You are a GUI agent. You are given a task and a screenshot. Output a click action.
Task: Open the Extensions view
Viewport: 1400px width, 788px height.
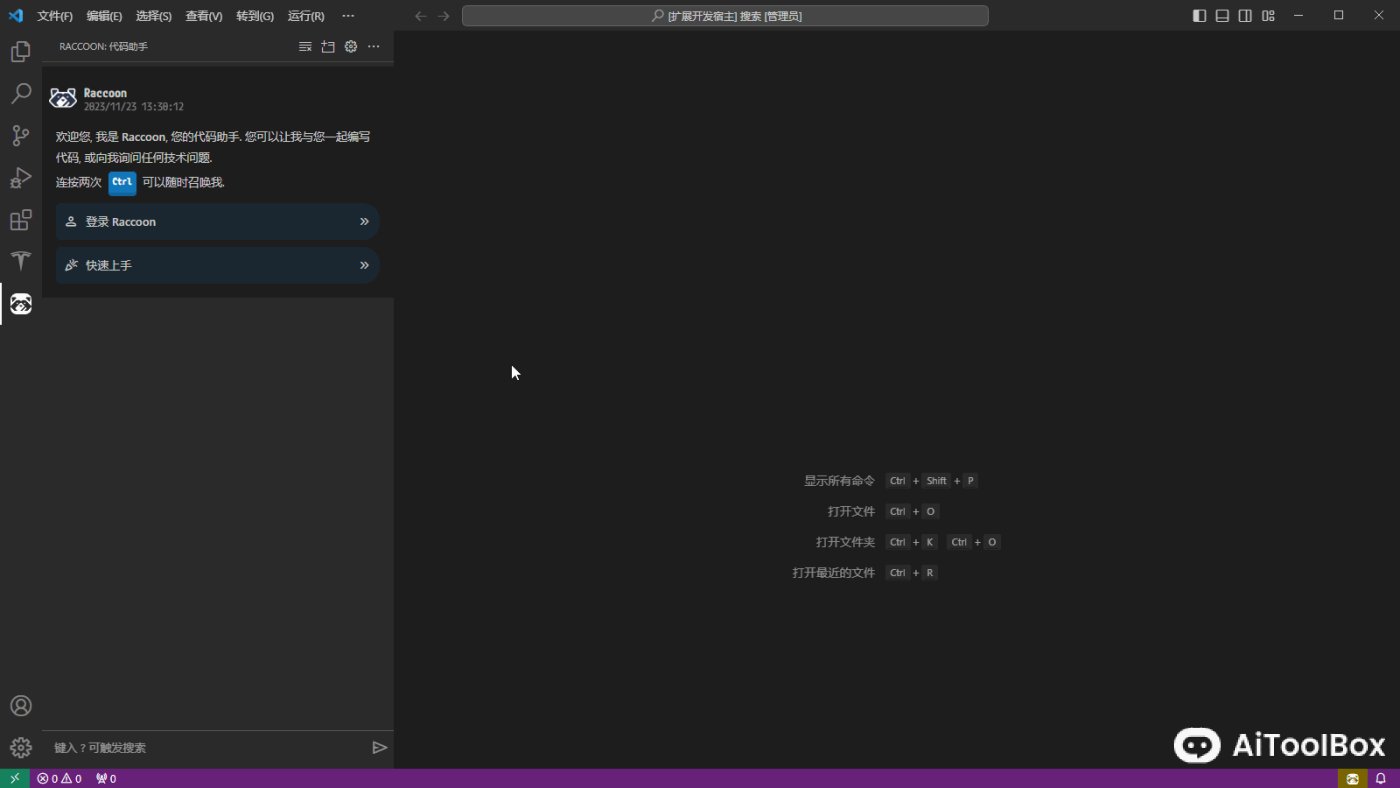click(20, 220)
